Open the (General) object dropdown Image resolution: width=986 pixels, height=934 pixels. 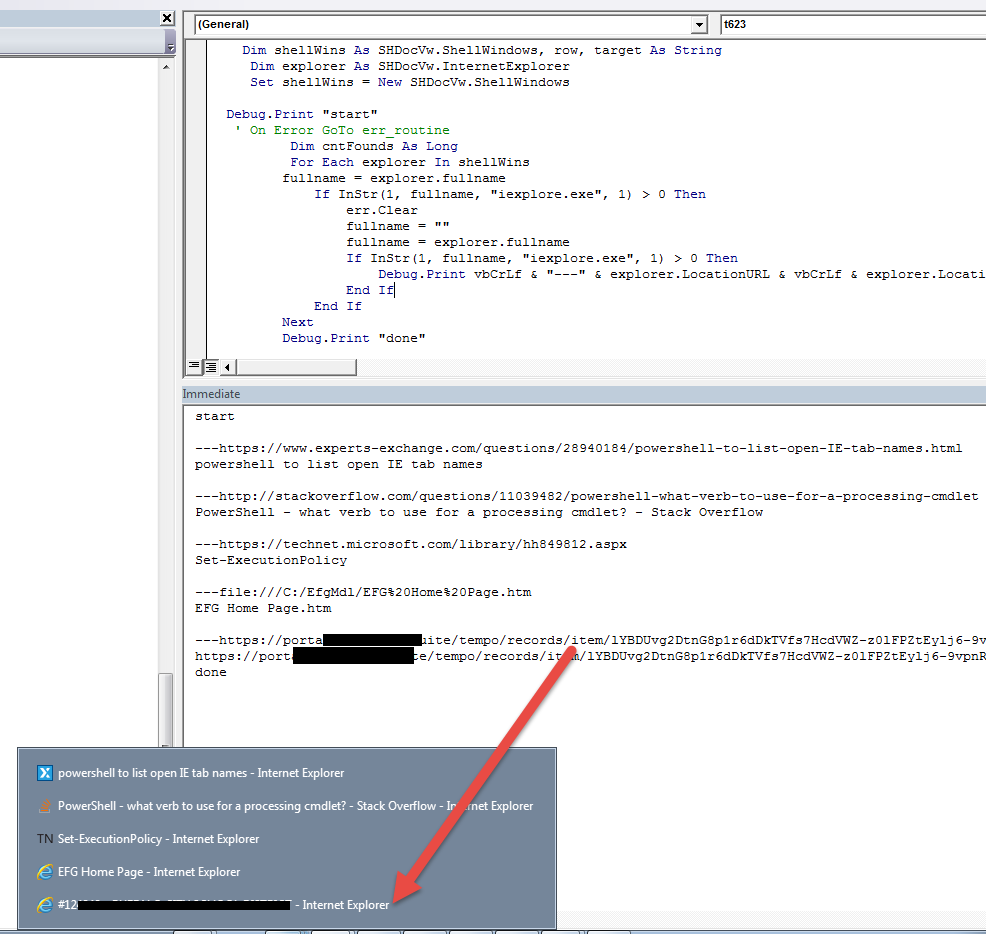701,24
